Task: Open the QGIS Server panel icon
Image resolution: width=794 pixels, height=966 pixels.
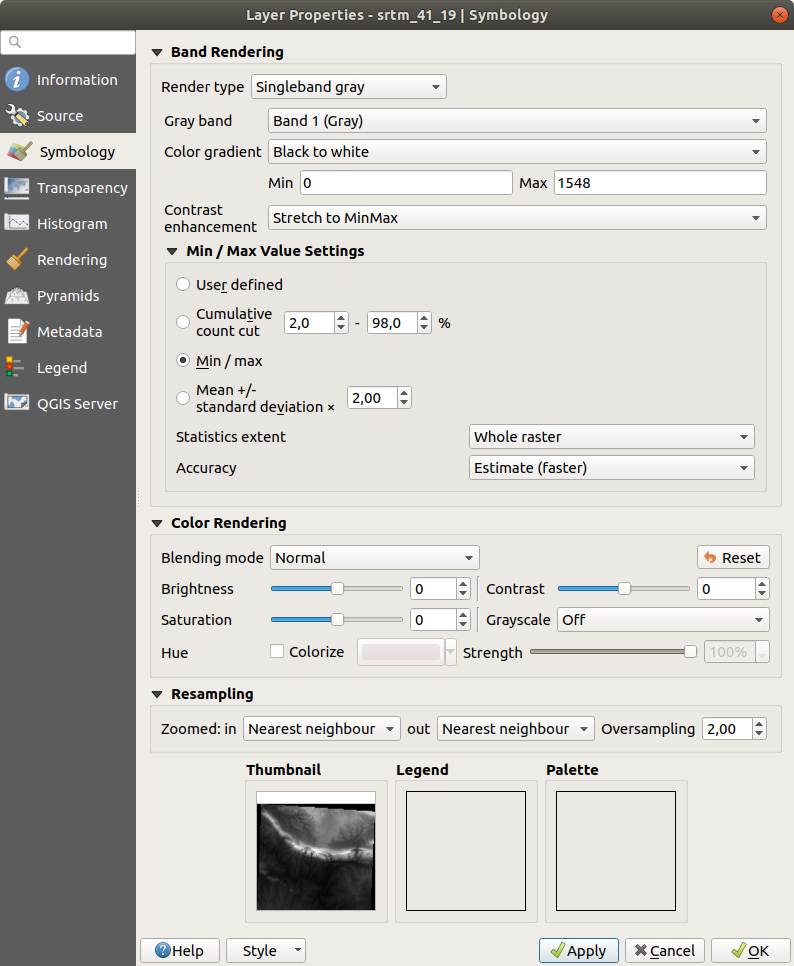Action: pyautogui.click(x=17, y=404)
